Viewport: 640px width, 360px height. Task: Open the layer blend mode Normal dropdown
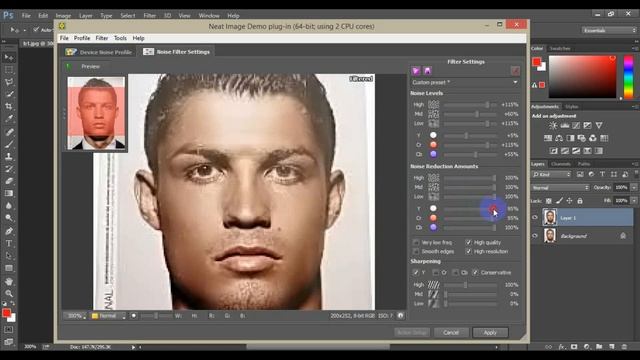pyautogui.click(x=560, y=188)
